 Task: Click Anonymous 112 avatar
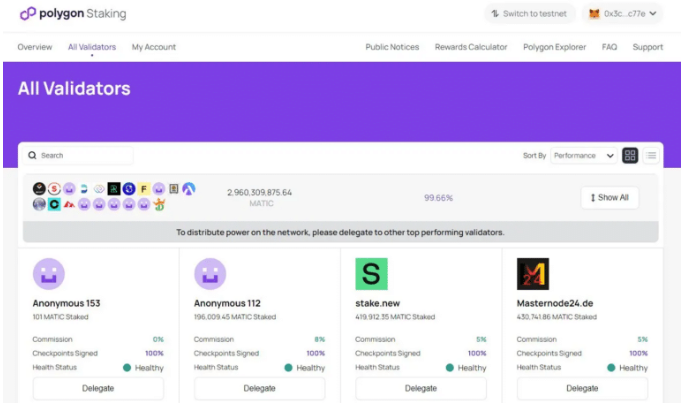[x=210, y=274]
